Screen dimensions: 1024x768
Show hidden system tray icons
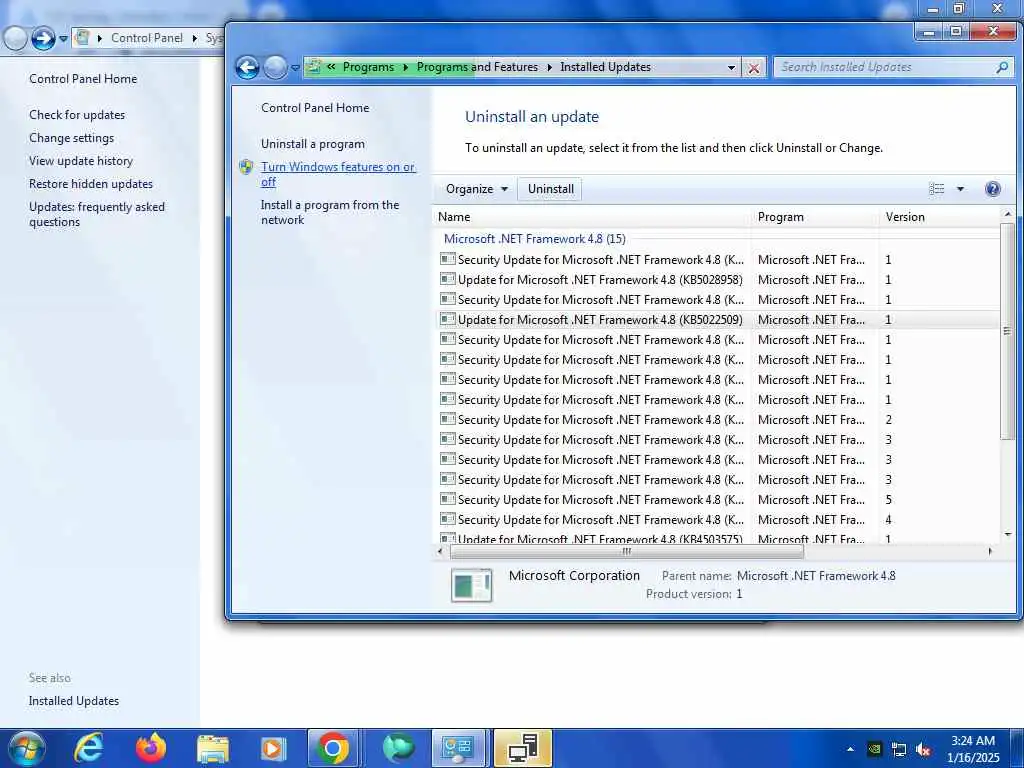(850, 749)
